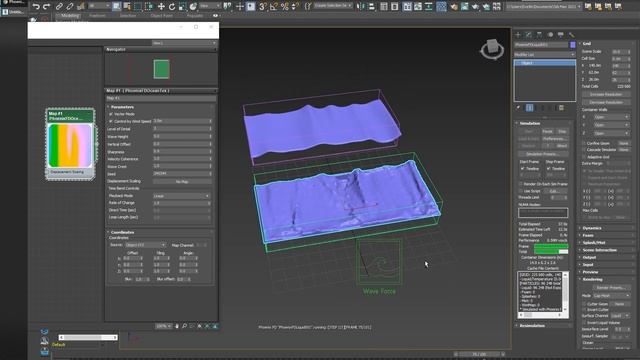Select the Unlink Selection chain icon
640x360 pixels.
click(70, 7)
